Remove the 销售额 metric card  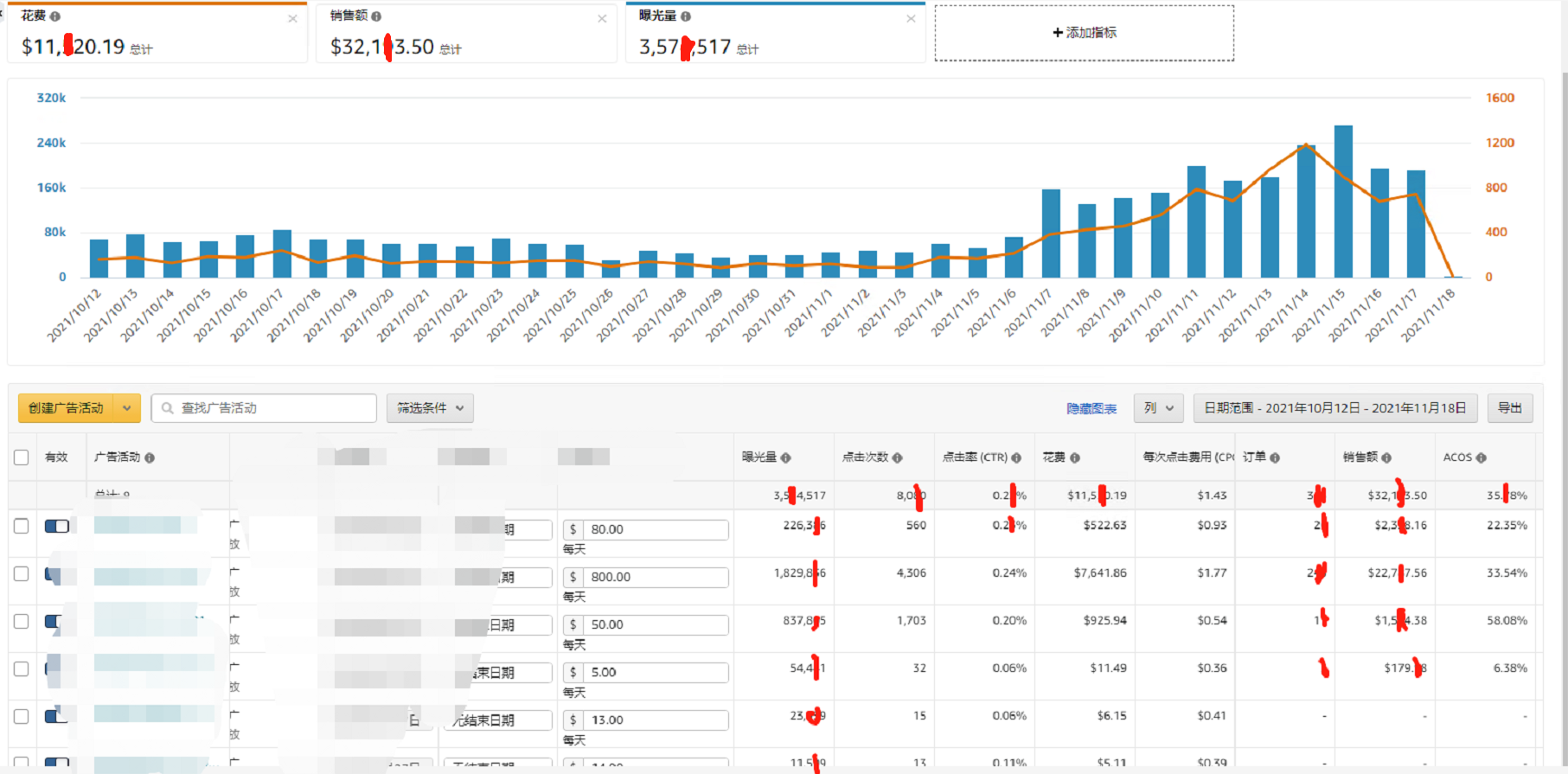point(602,18)
